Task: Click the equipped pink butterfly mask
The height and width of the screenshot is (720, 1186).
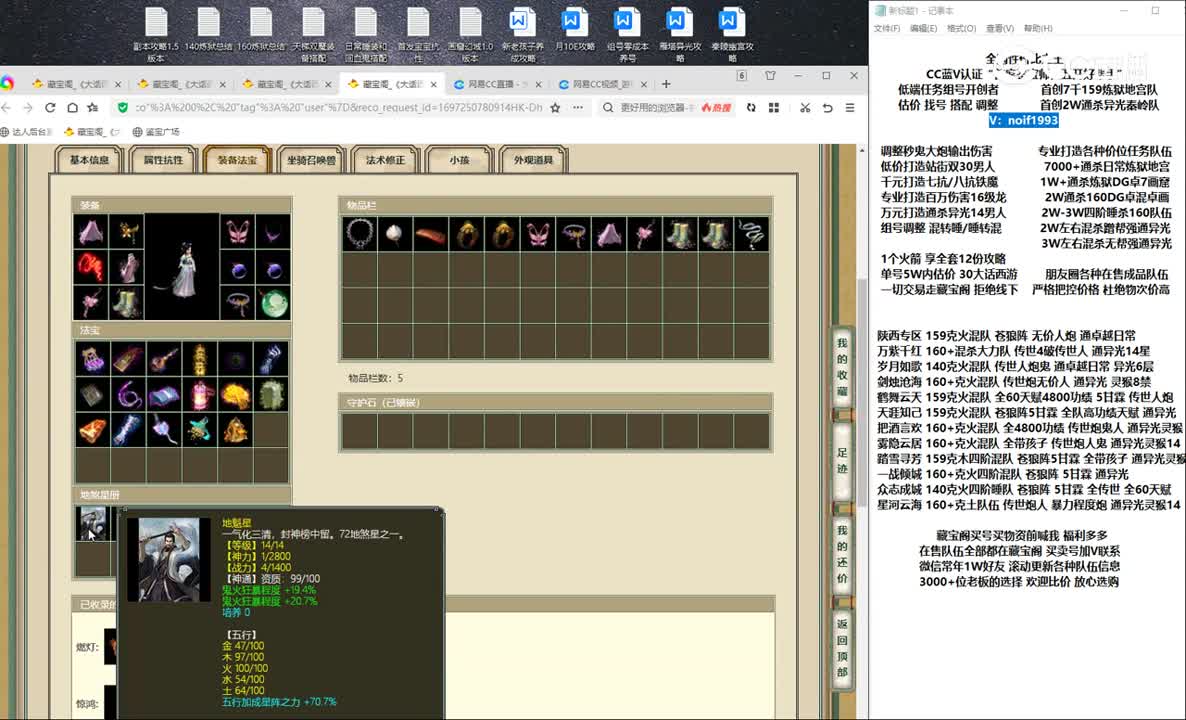Action: (238, 231)
